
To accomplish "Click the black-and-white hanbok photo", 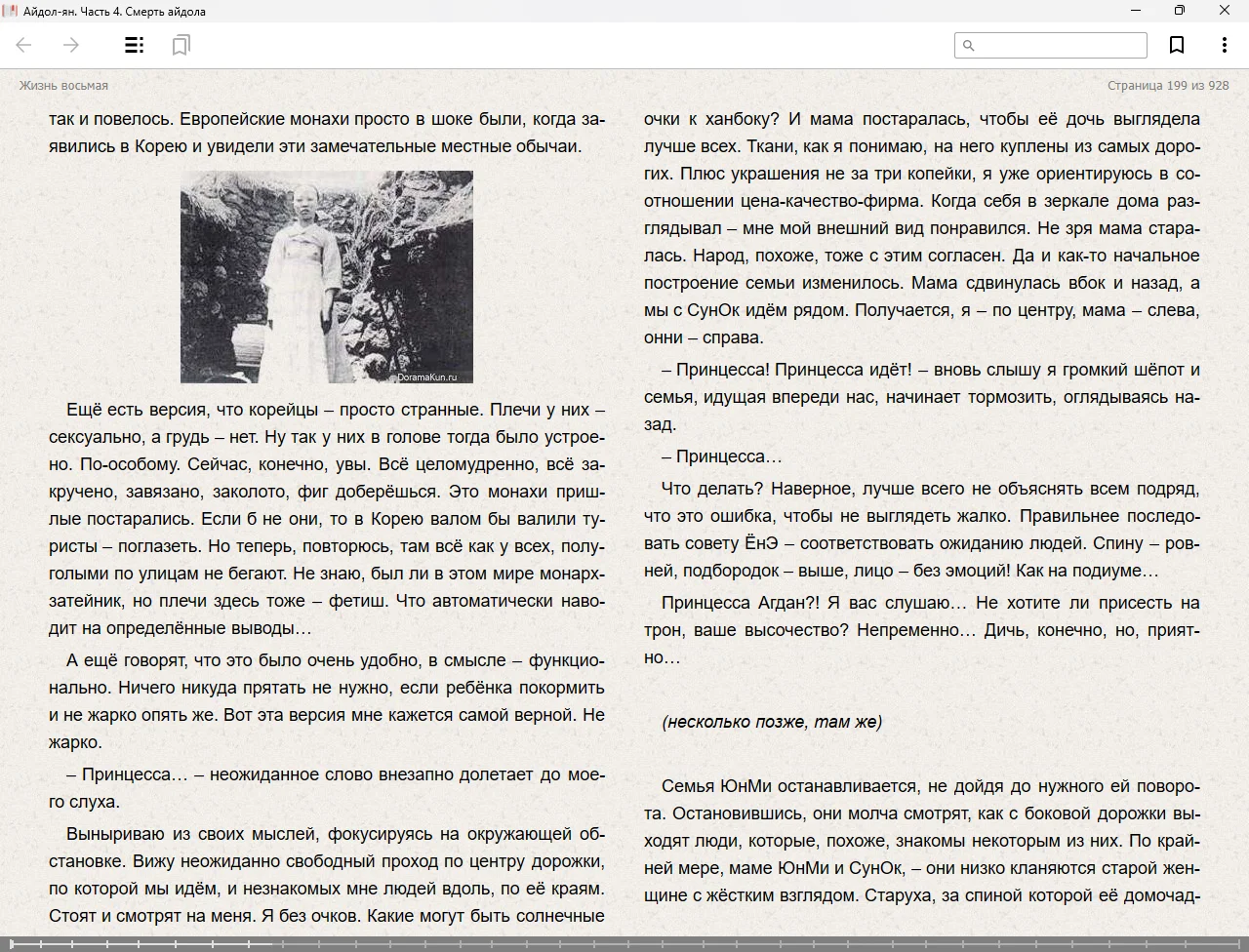I will [326, 276].
